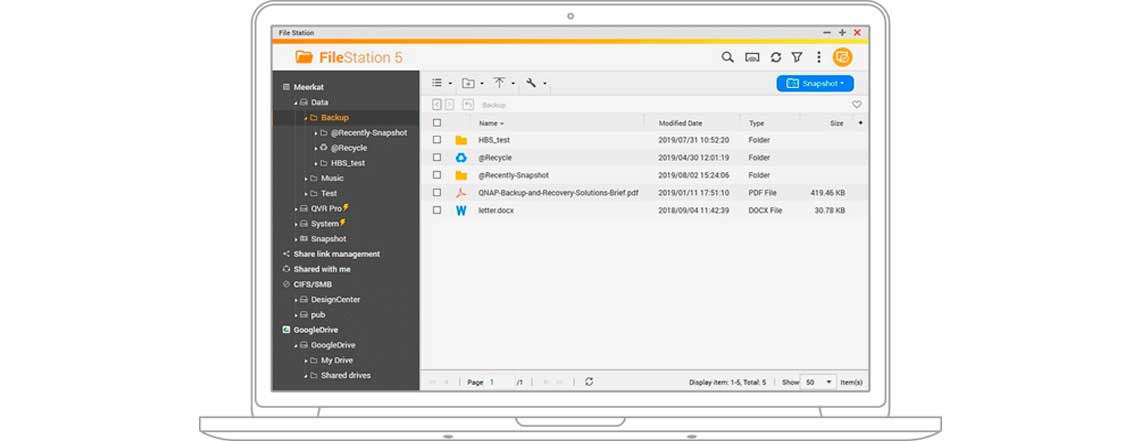
Task: Expand the QVR Pro tree node
Action: 296,208
